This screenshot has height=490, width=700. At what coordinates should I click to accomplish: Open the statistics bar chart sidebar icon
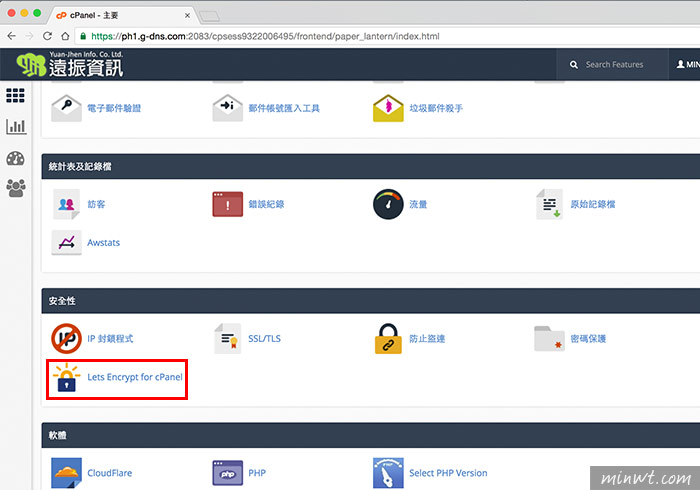[x=16, y=126]
